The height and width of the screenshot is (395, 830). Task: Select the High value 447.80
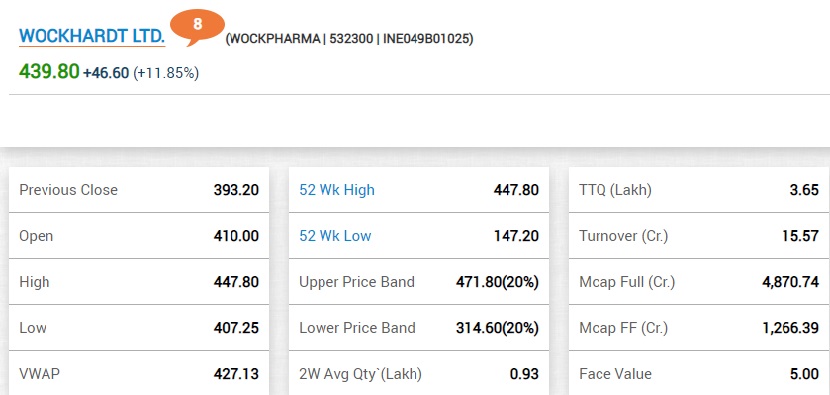[236, 282]
